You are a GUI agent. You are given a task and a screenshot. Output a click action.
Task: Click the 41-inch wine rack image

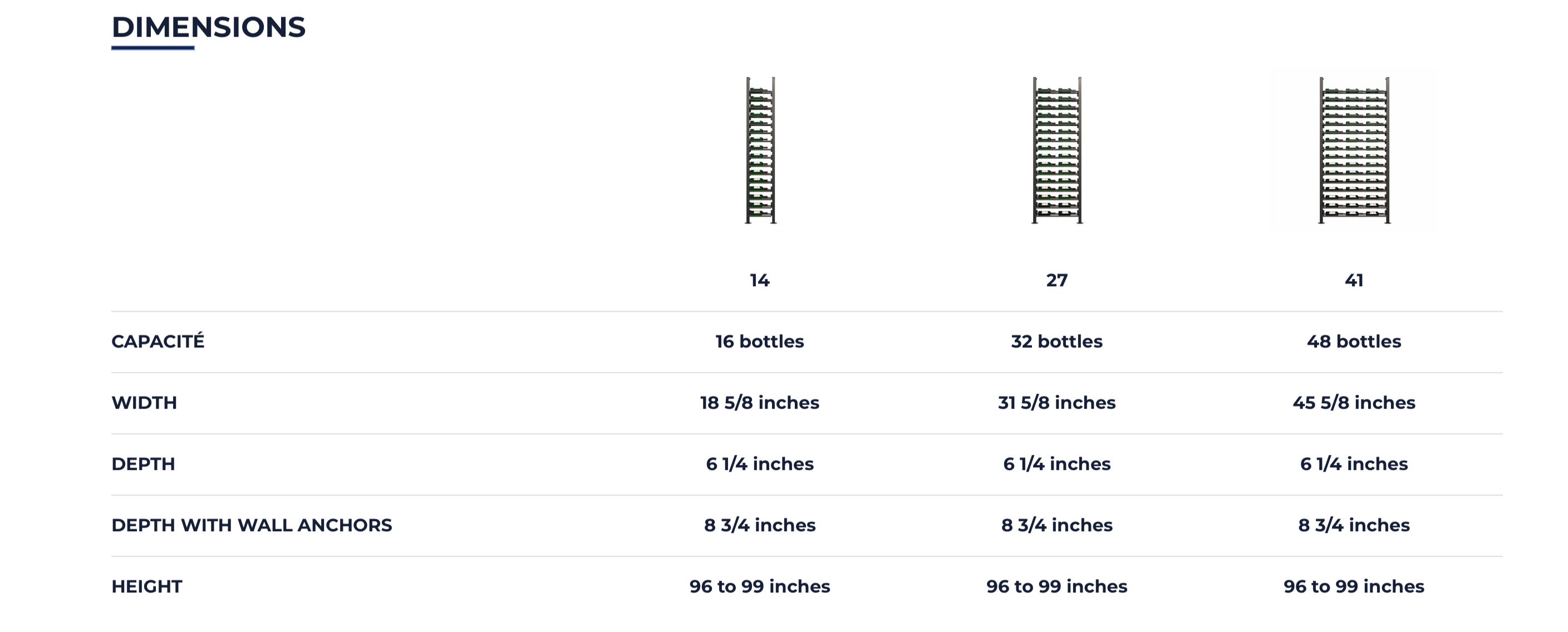1354,150
